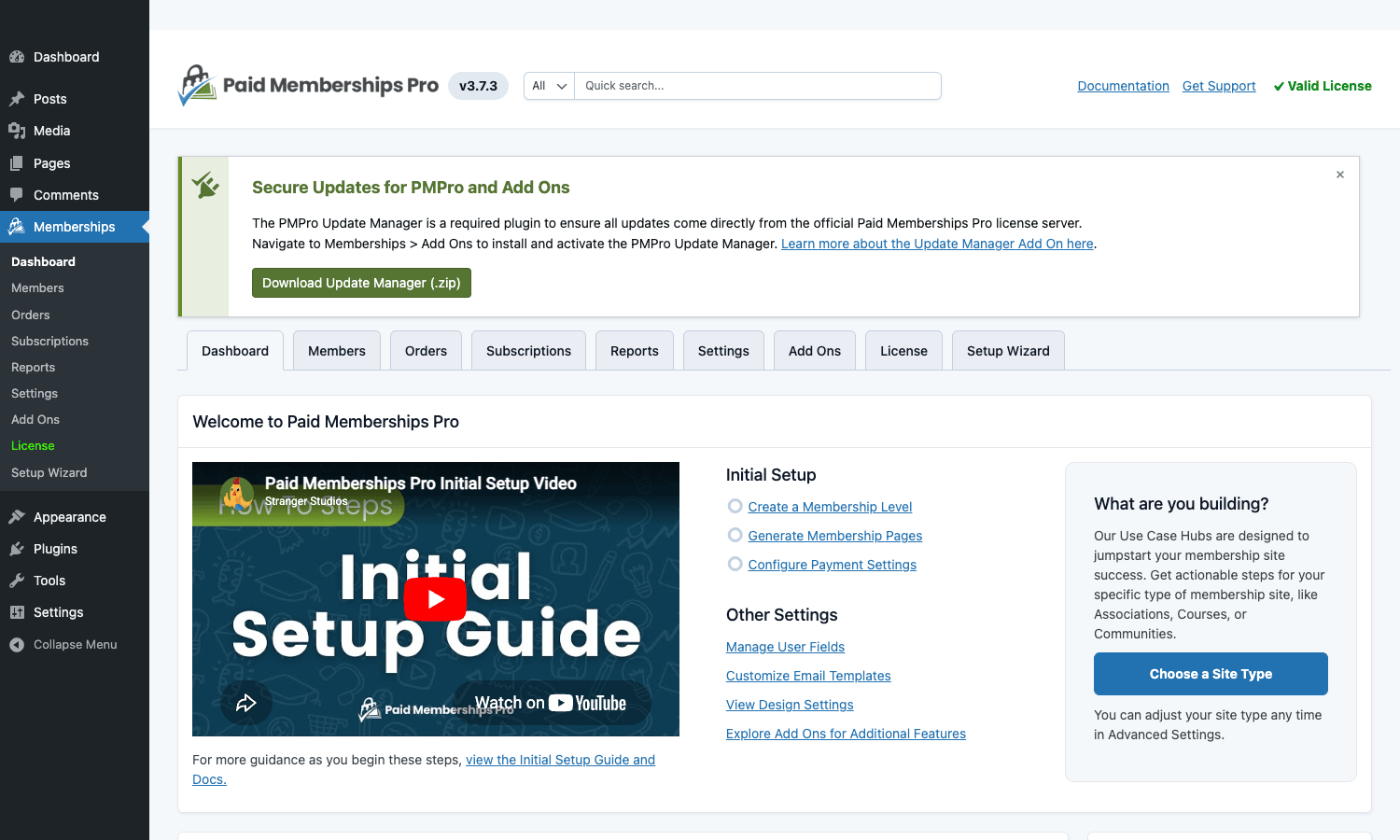Click the Posts pushpin icon
Viewport: 1400px width, 840px height.
(x=17, y=99)
